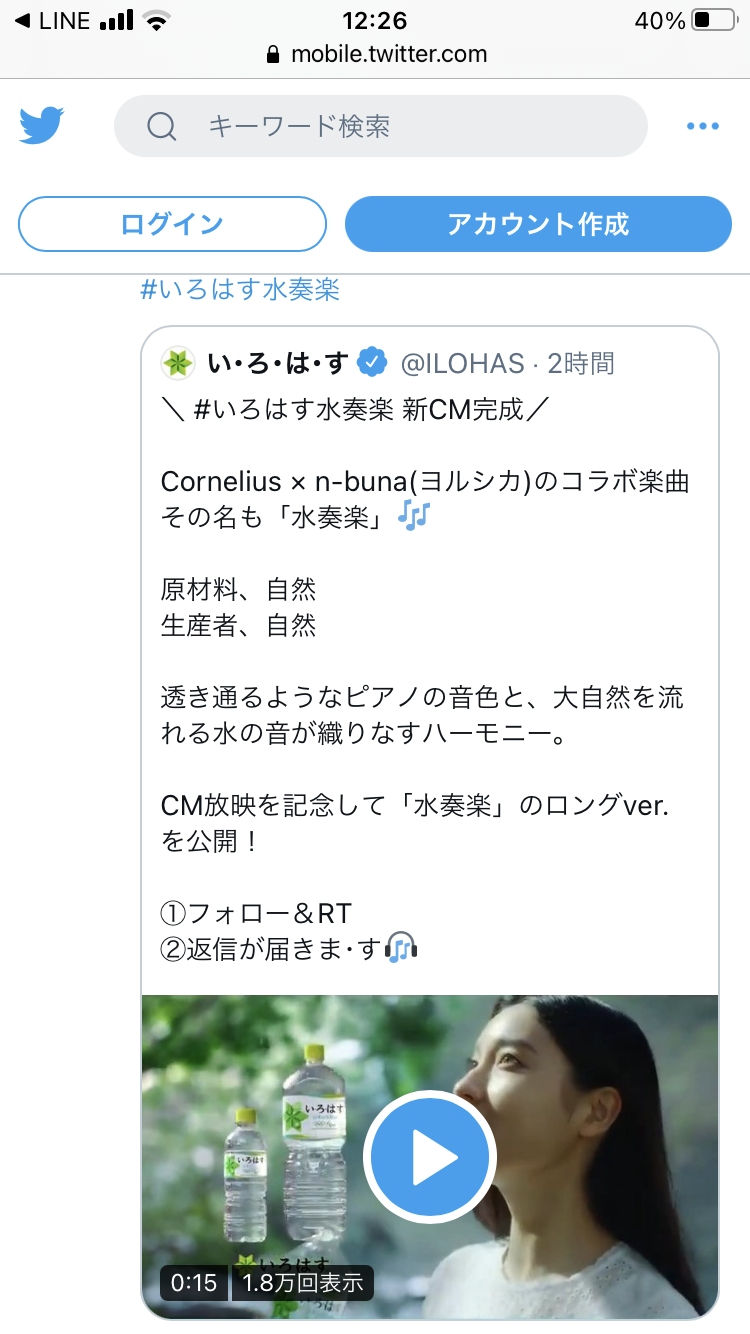Click the blue verified badge
This screenshot has width=750, height=1334.
pos(372,363)
